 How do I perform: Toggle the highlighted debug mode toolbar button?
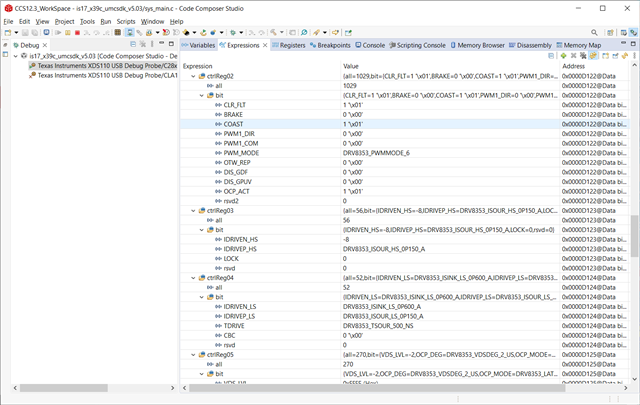click(x=129, y=32)
